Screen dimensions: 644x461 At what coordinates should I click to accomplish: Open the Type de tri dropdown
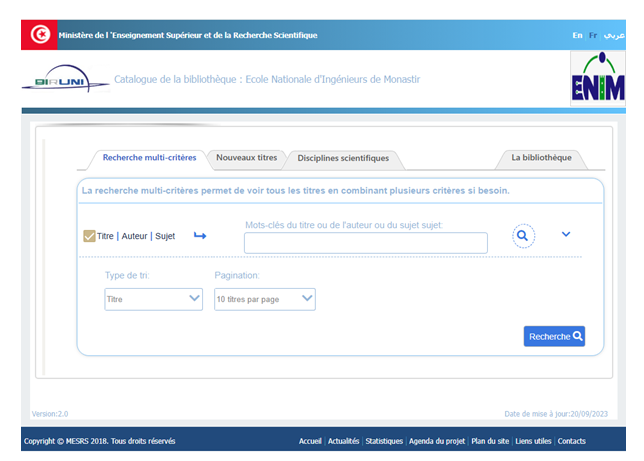[154, 298]
